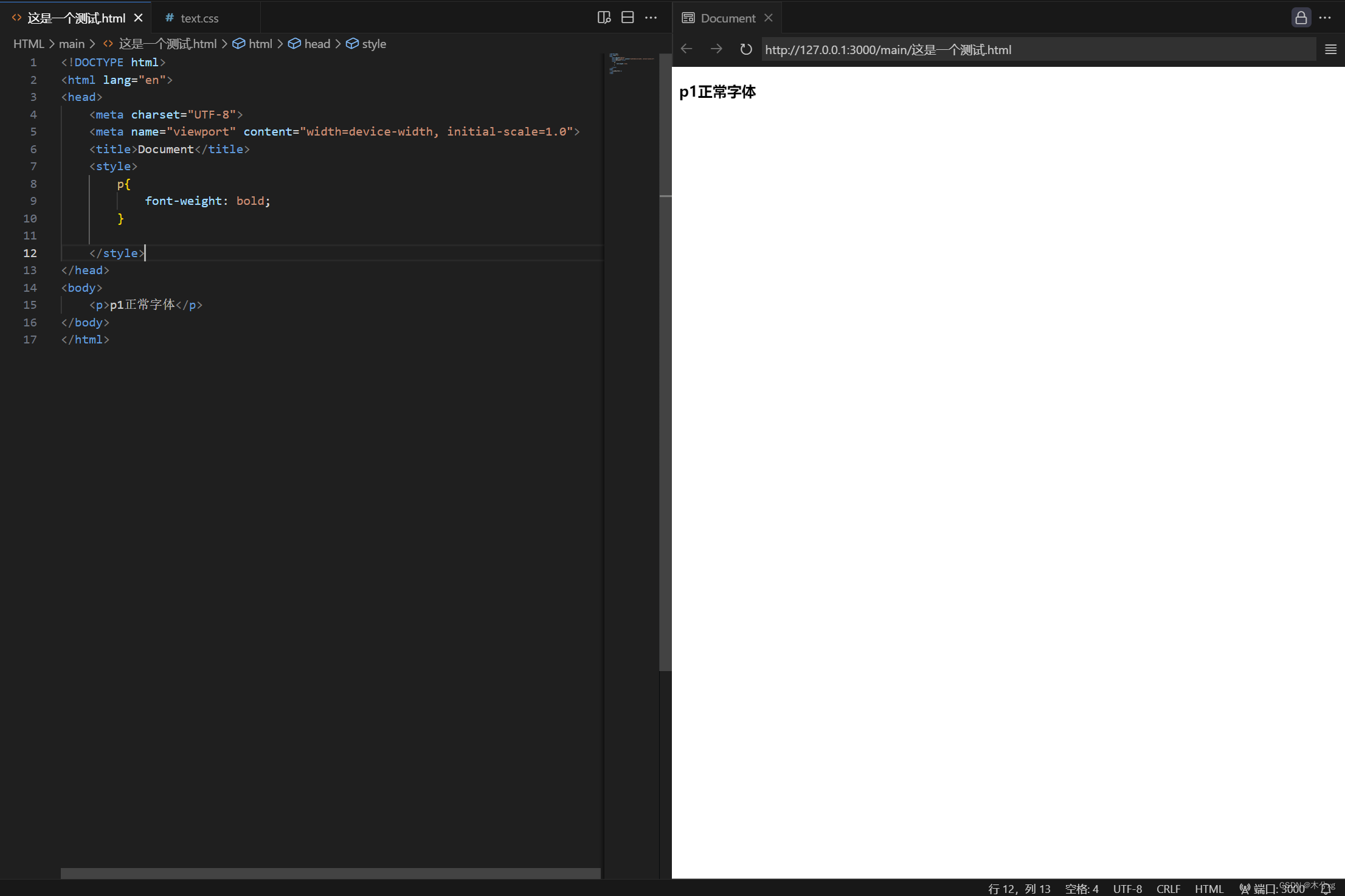
Task: Click the notifications bell in status bar
Action: (1326, 889)
